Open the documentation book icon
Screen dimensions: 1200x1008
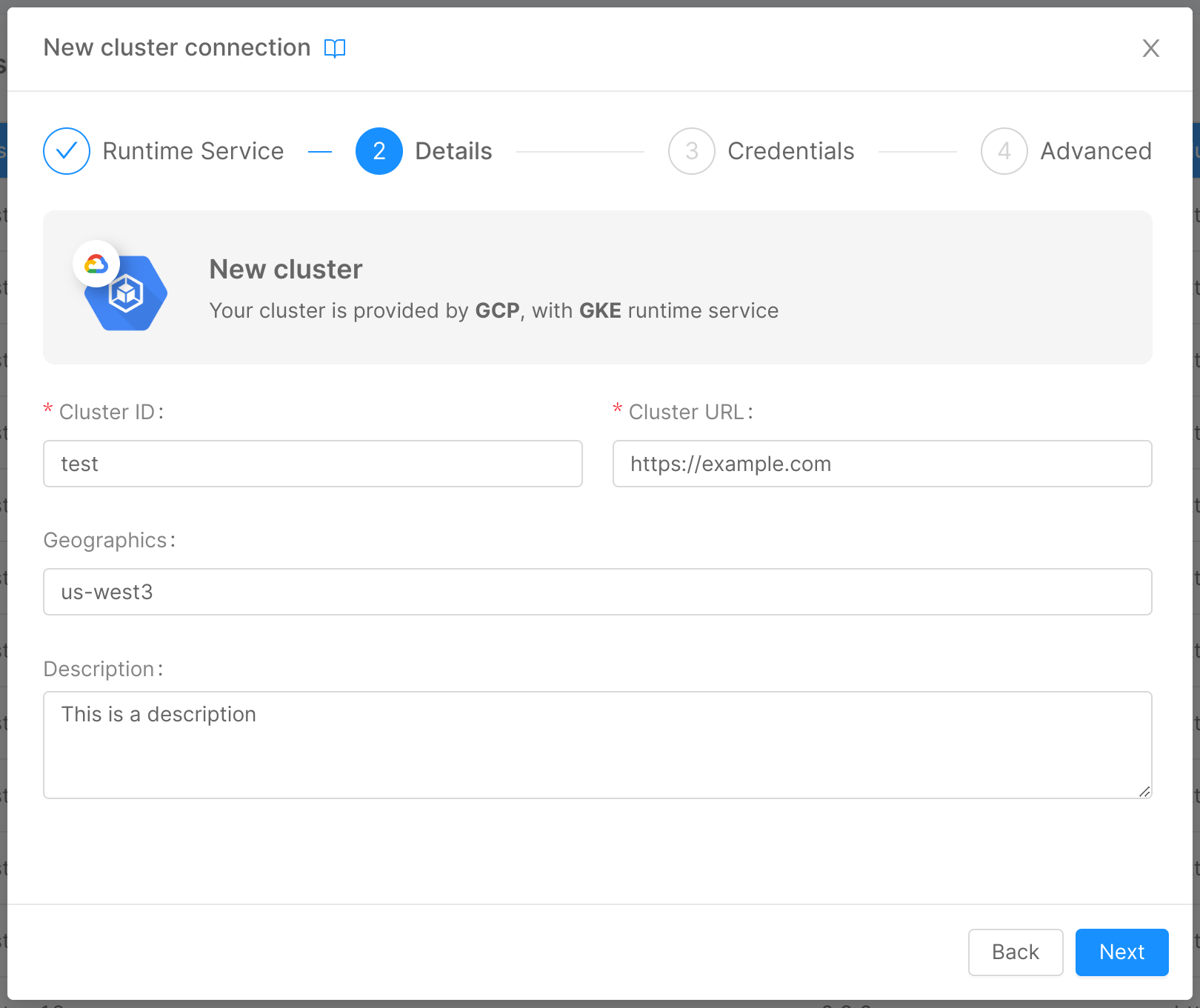334,48
